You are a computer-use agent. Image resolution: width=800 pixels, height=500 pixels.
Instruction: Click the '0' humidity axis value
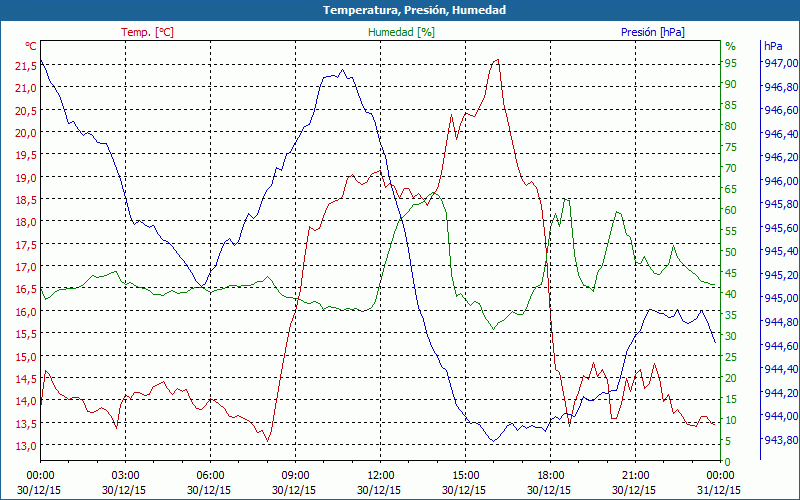[x=728, y=462]
